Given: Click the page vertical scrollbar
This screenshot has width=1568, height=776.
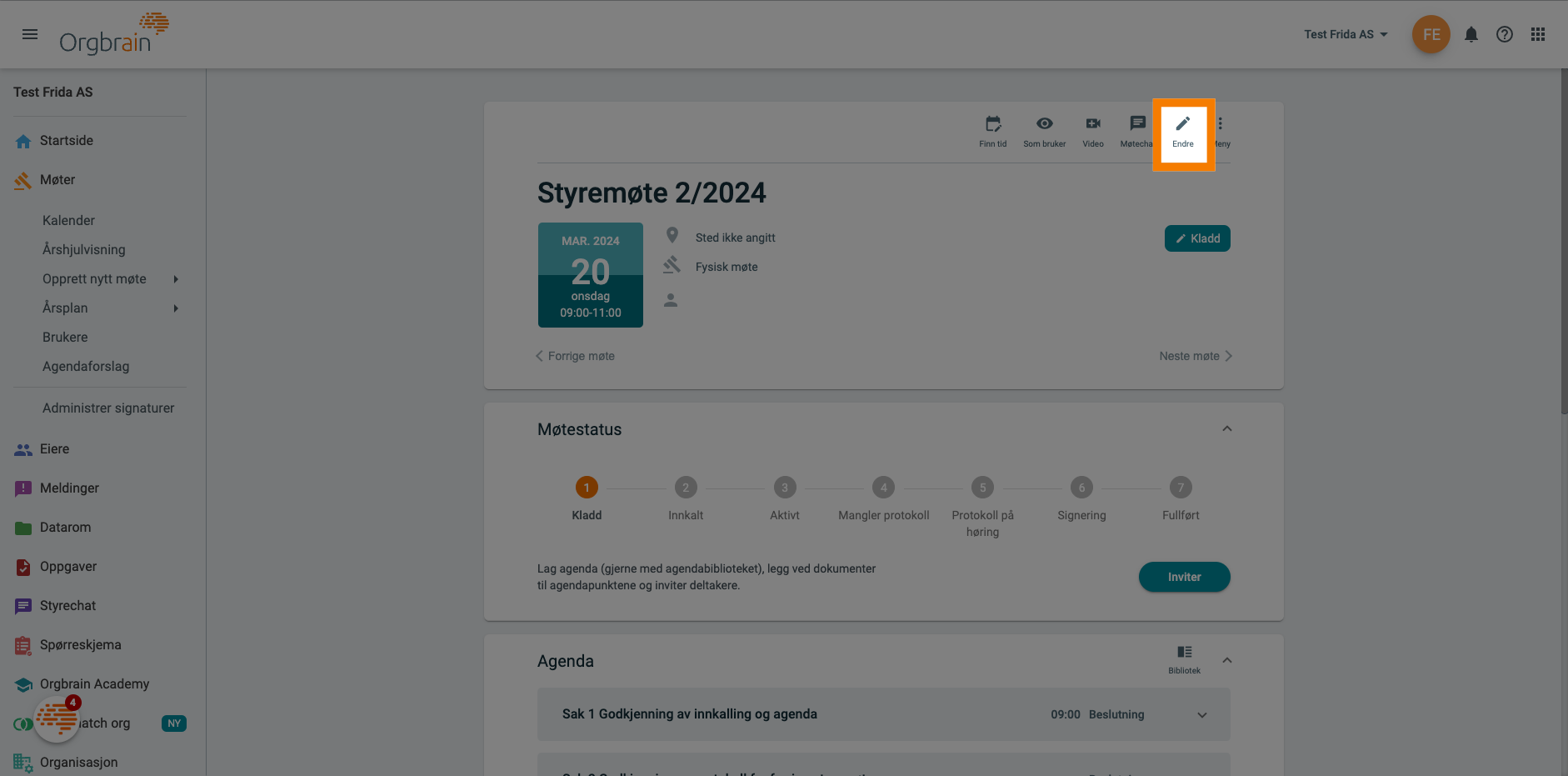Looking at the screenshot, I should (1563, 242).
